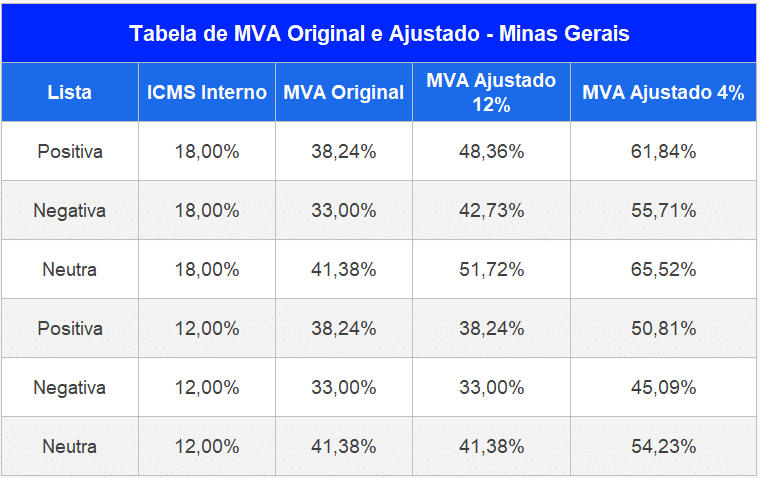Select the 45,09% value

click(663, 387)
